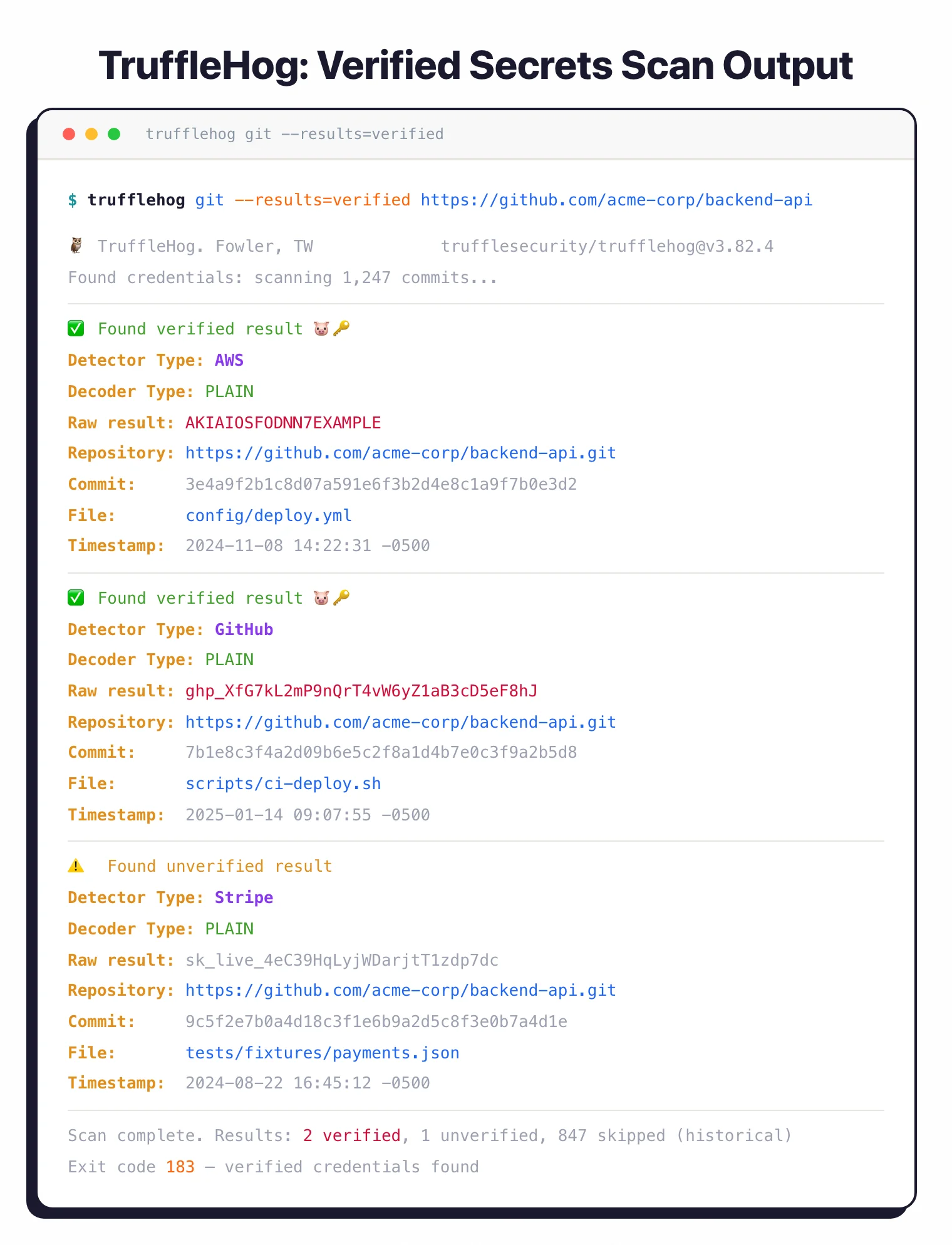Screen dimensions: 952x1245
Task: Click the green check icon on AWS result
Action: point(76,329)
